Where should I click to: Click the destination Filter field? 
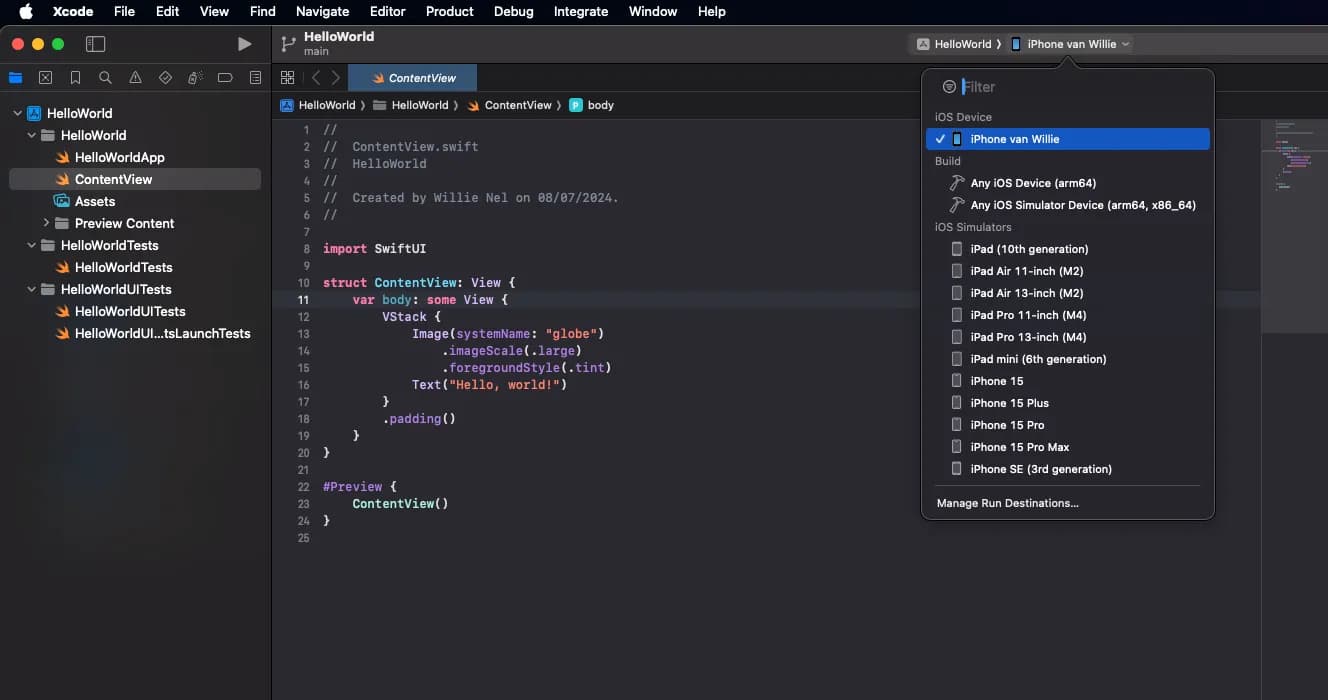pos(1080,87)
